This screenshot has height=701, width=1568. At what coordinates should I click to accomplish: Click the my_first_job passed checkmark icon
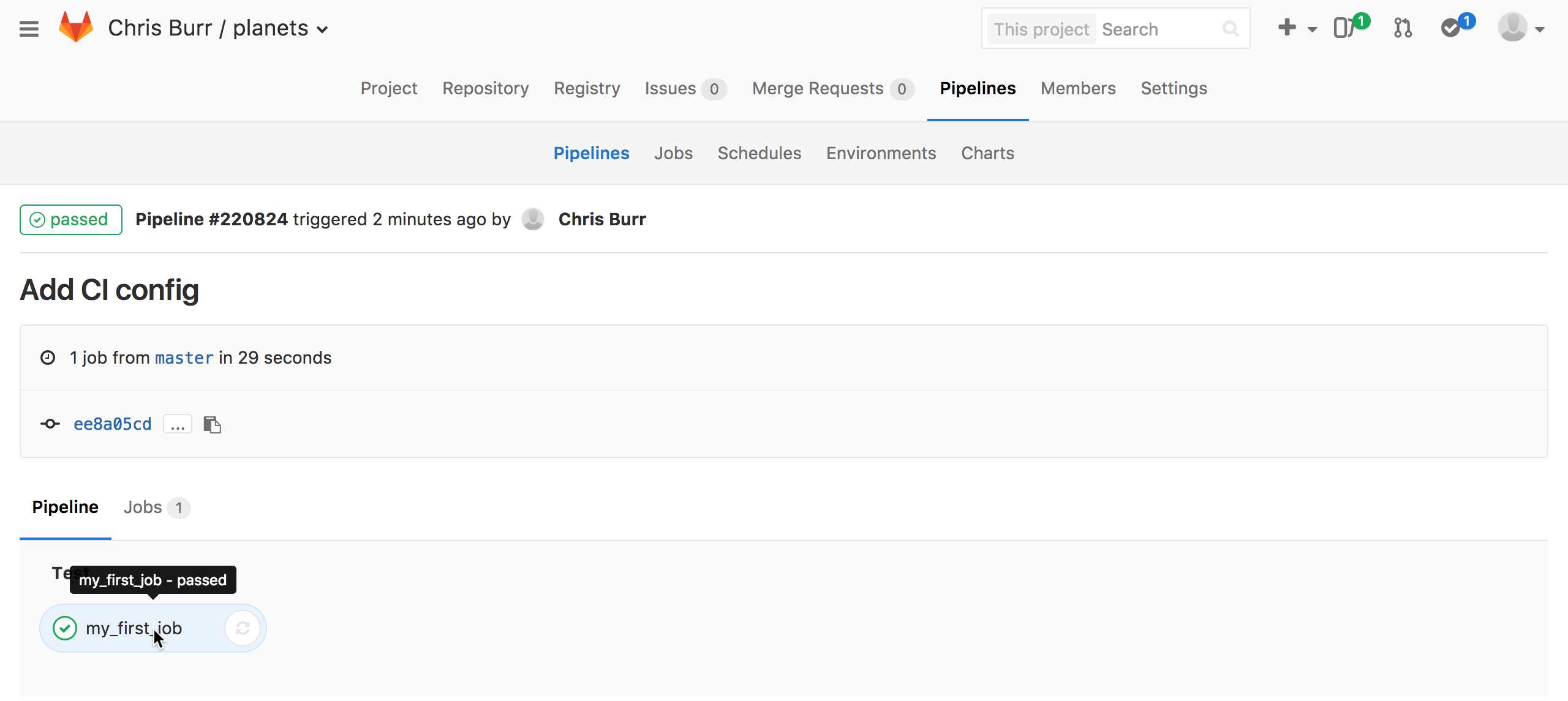point(65,628)
